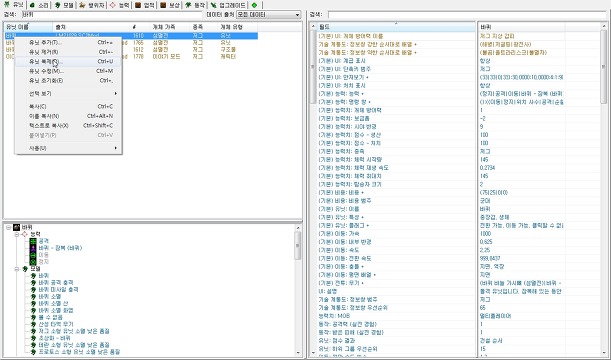Click the empty right-side search field
This screenshot has height=360, width=611.
468,14
